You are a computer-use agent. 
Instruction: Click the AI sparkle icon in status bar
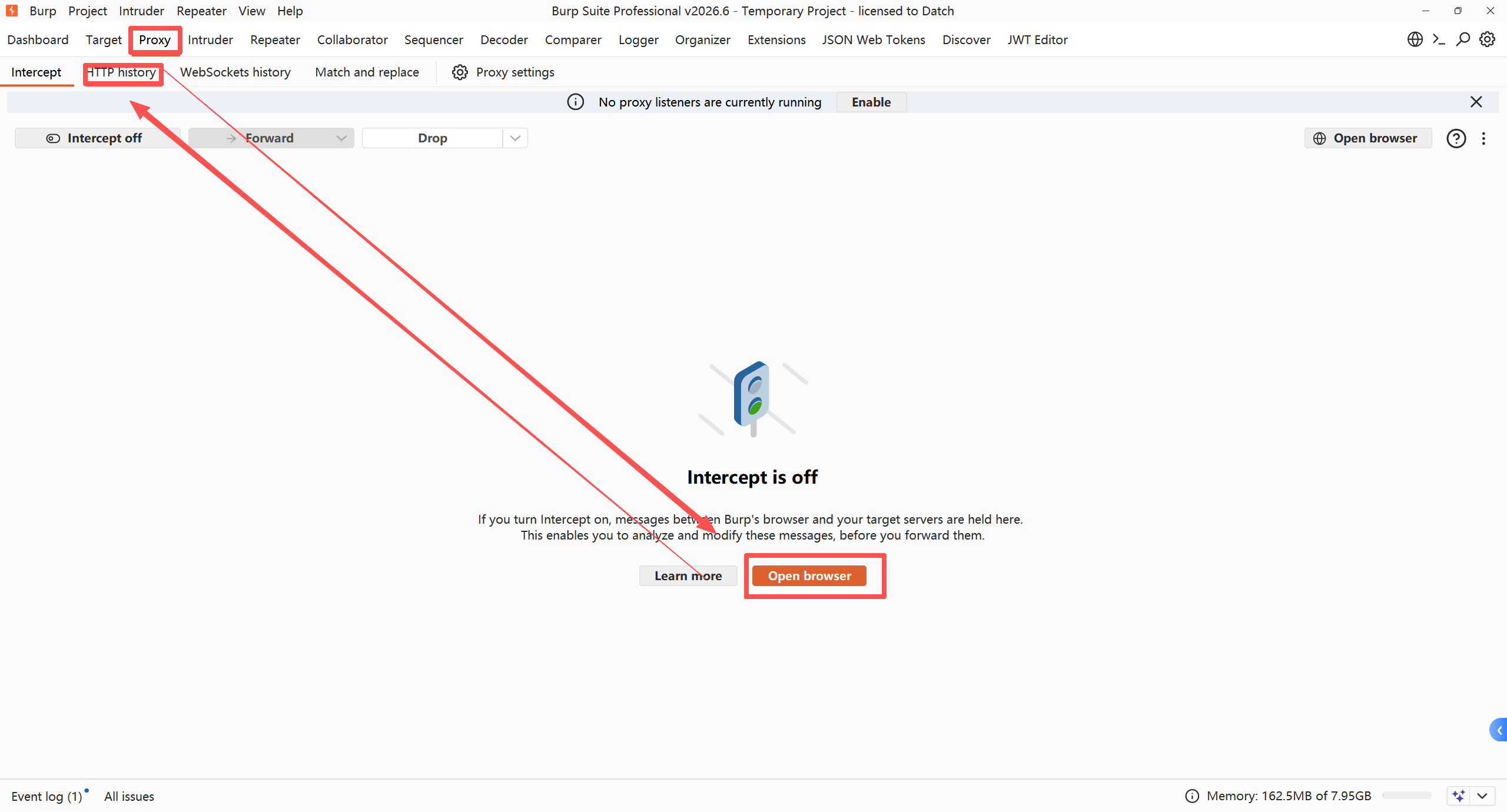(1459, 796)
